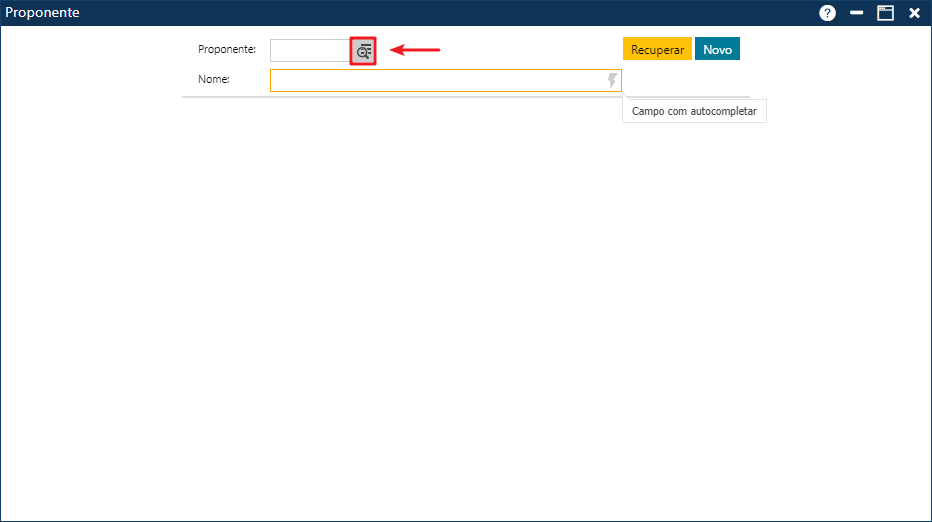Click the red arrow pointing at search icon

[x=415, y=50]
